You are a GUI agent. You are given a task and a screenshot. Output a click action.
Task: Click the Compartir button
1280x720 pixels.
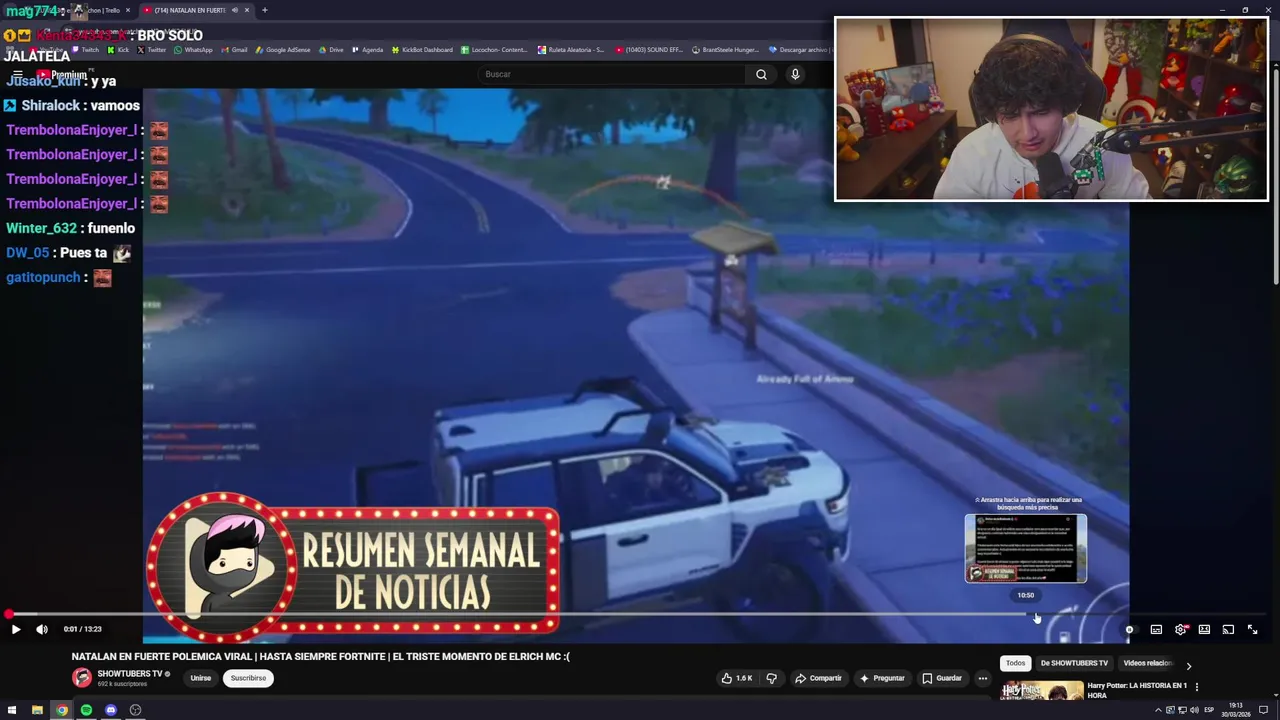818,678
